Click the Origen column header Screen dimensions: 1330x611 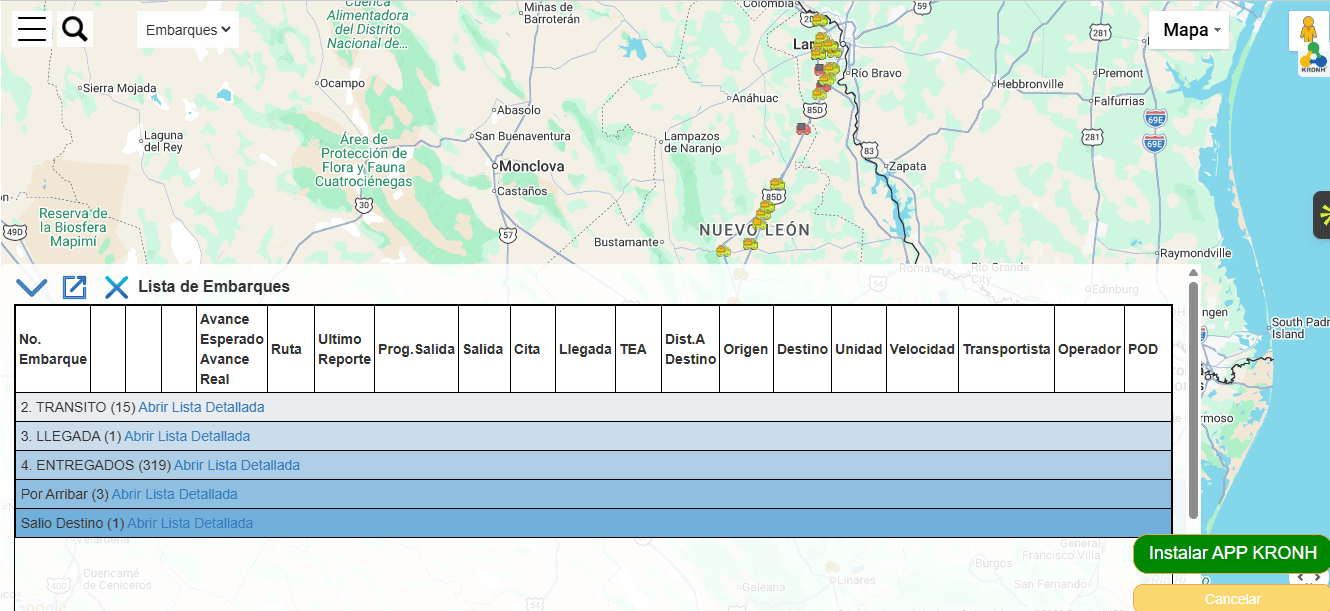pos(746,349)
